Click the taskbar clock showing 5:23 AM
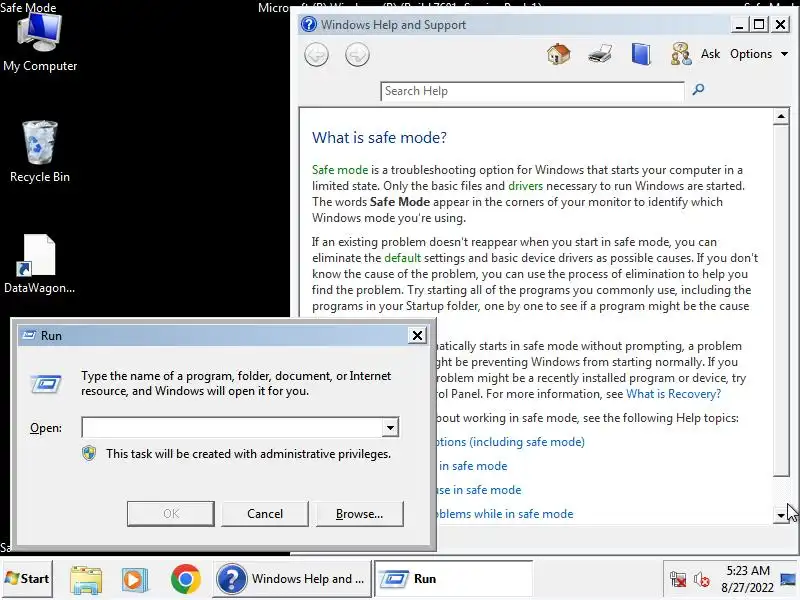Screen dimensions: 800x600 [x=747, y=579]
